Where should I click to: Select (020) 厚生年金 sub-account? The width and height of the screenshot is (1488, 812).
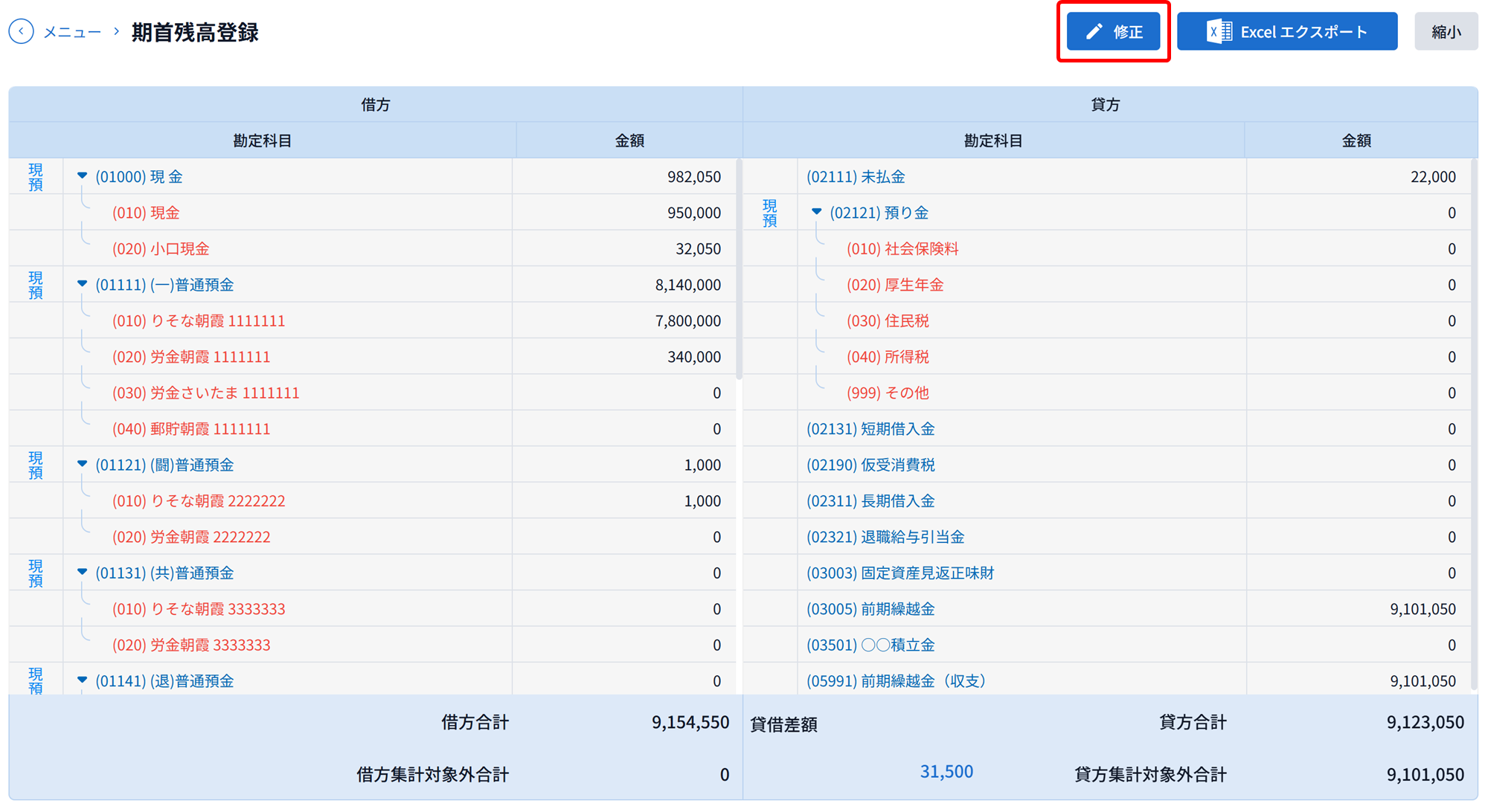pyautogui.click(x=895, y=285)
